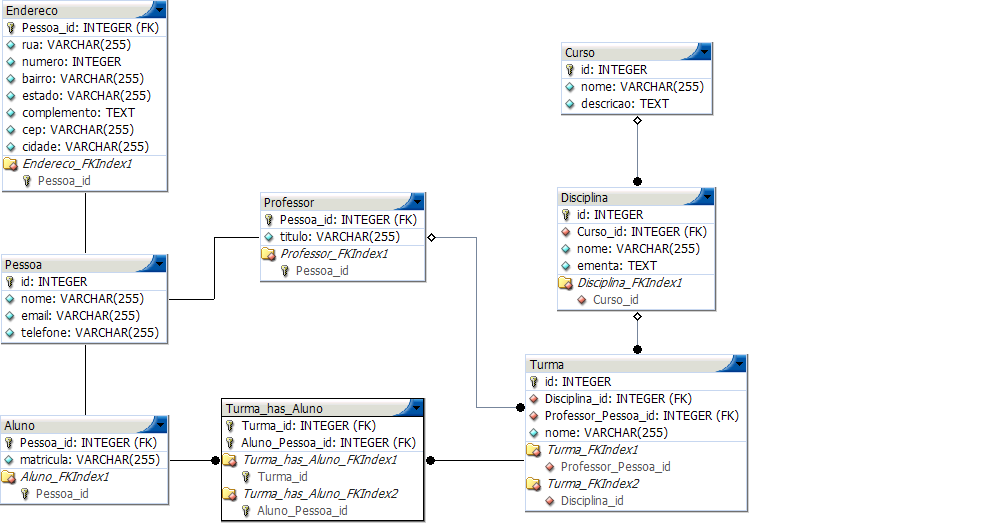
Task: Click the diamond icon beside Curso_id in Disciplina
Action: (565, 232)
